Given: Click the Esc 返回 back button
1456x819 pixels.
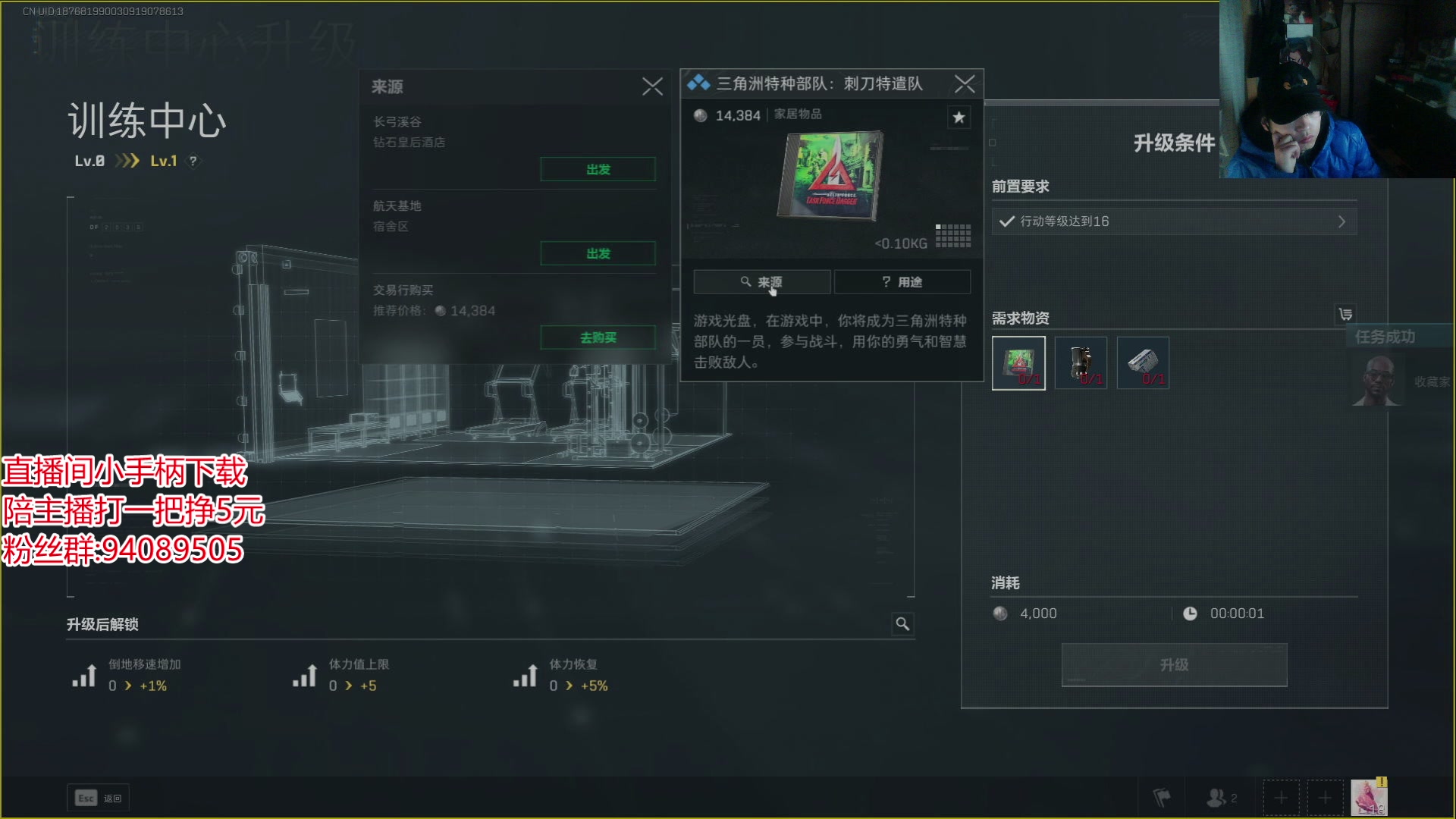Looking at the screenshot, I should pos(98,798).
